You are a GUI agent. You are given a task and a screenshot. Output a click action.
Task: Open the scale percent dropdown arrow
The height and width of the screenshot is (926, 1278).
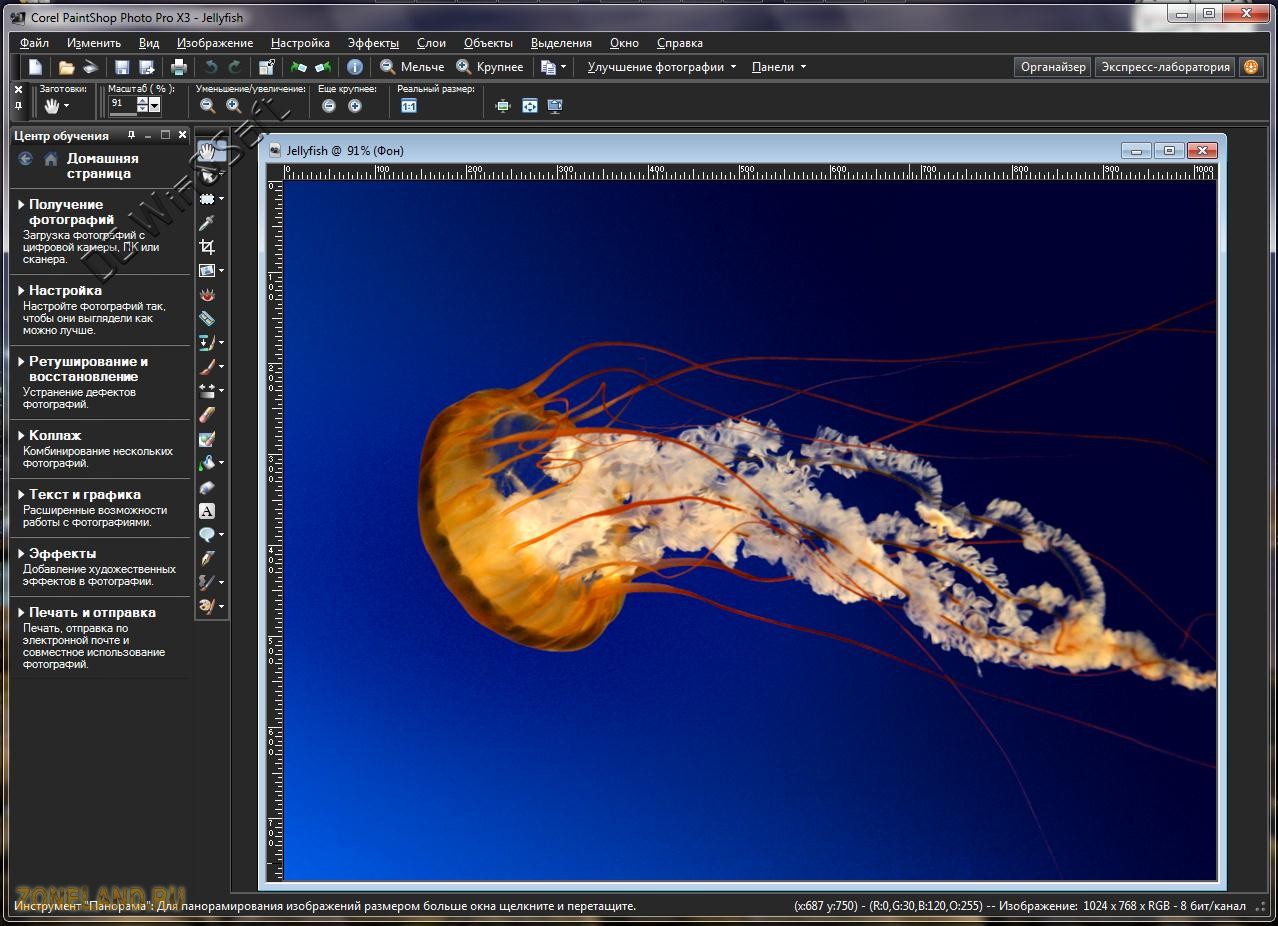pos(154,104)
